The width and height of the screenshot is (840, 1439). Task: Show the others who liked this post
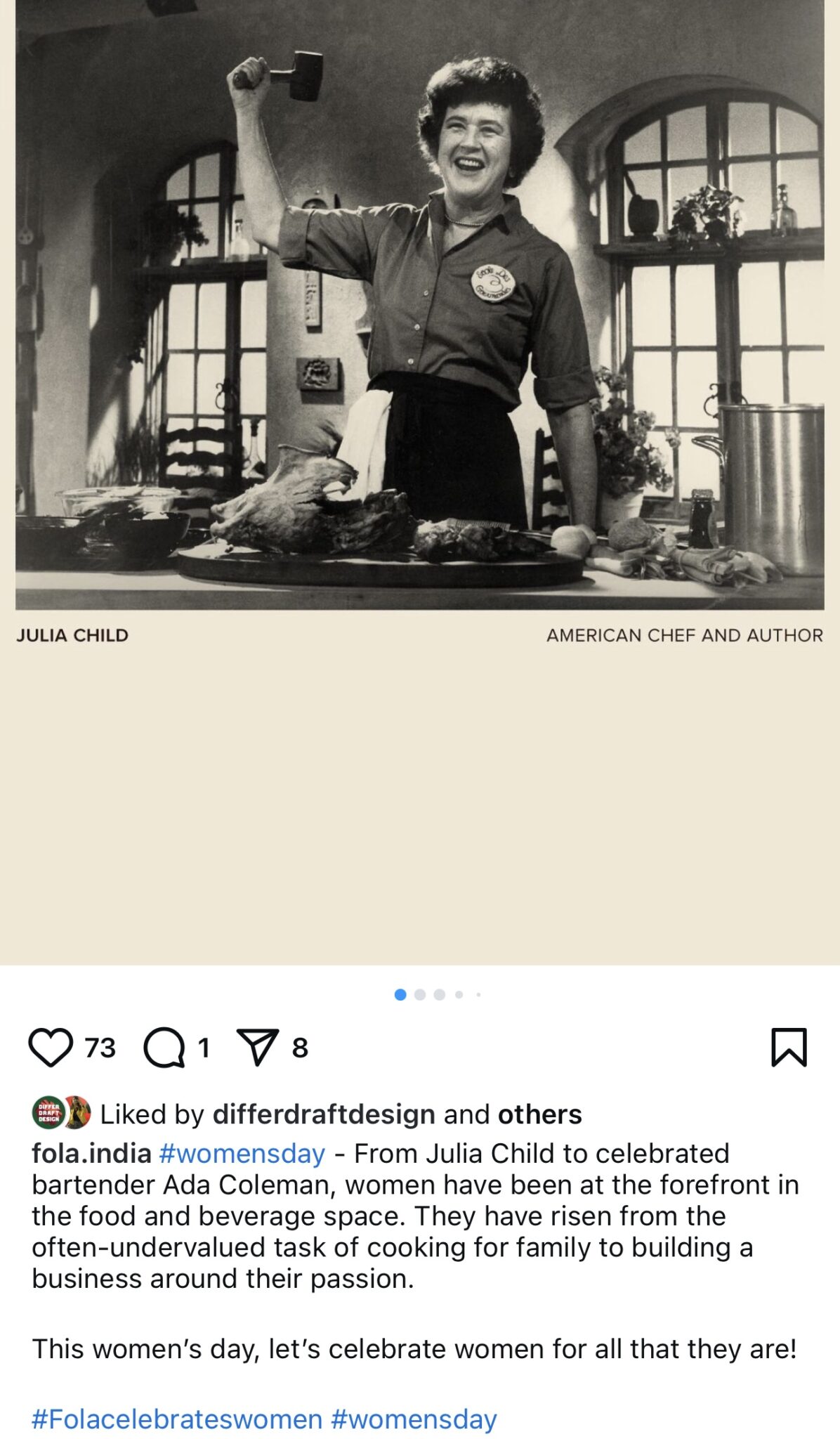pos(539,1114)
